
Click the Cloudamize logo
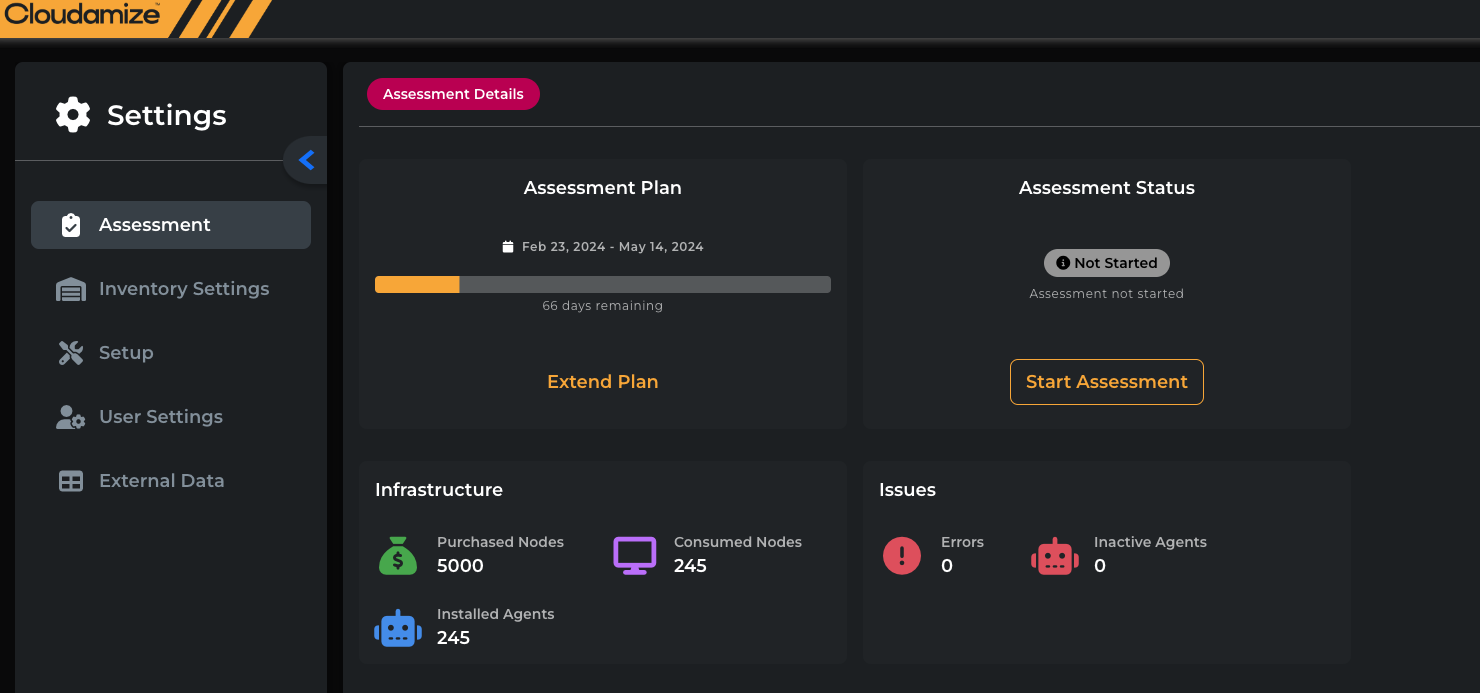click(x=82, y=15)
